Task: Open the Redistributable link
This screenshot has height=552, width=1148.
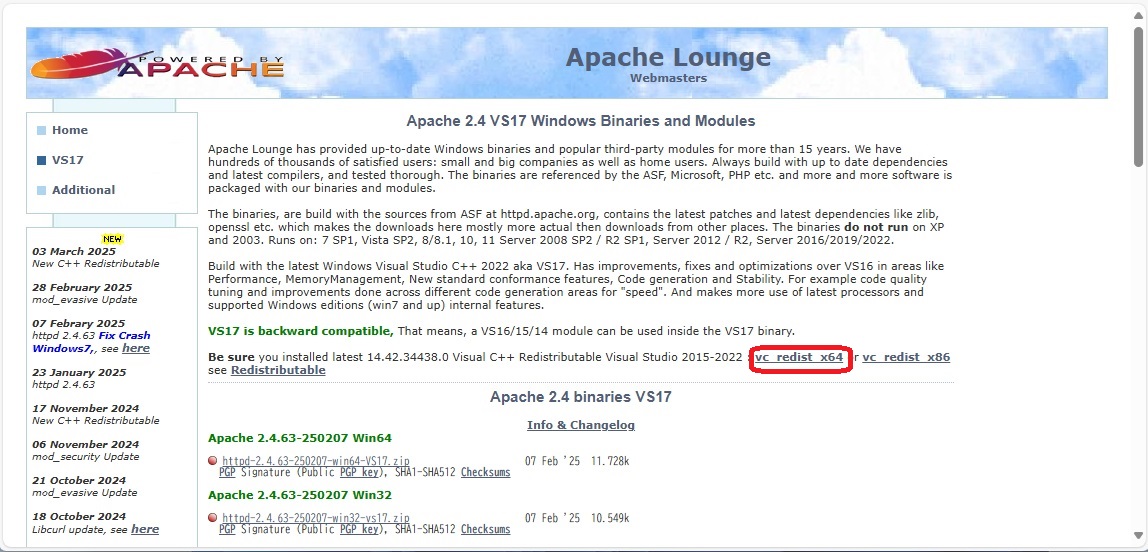Action: point(278,370)
